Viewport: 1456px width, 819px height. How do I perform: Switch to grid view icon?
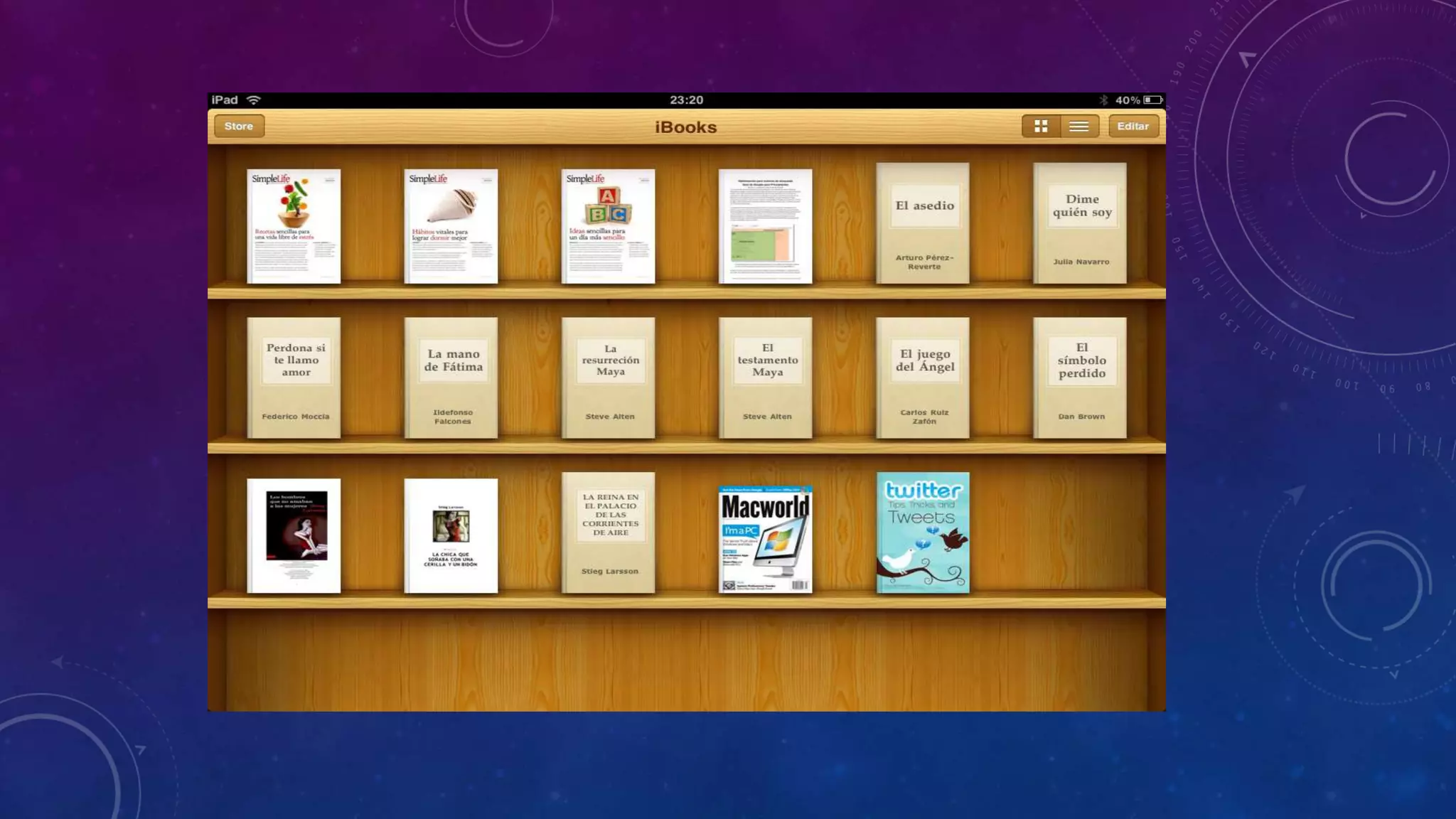click(1041, 127)
